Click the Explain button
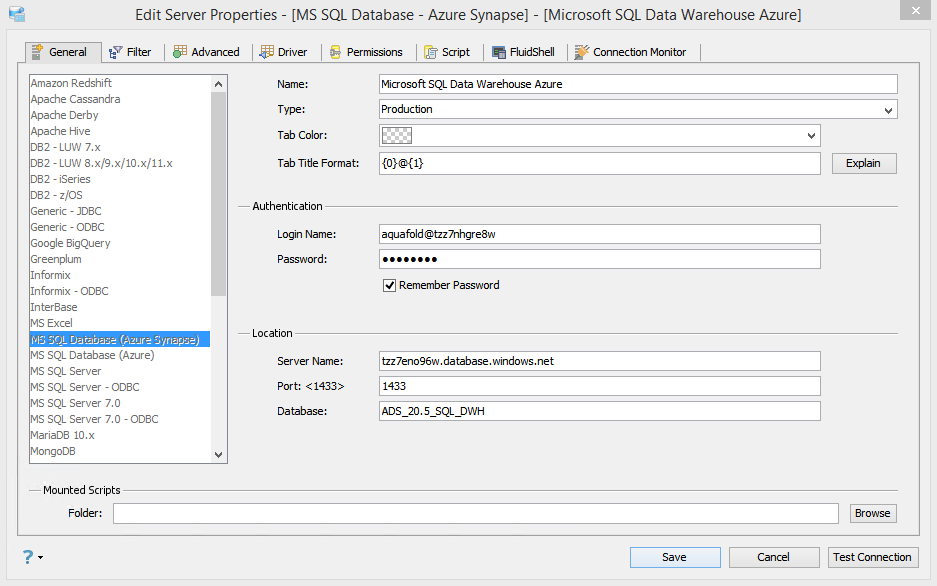The height and width of the screenshot is (586, 937). [x=864, y=163]
